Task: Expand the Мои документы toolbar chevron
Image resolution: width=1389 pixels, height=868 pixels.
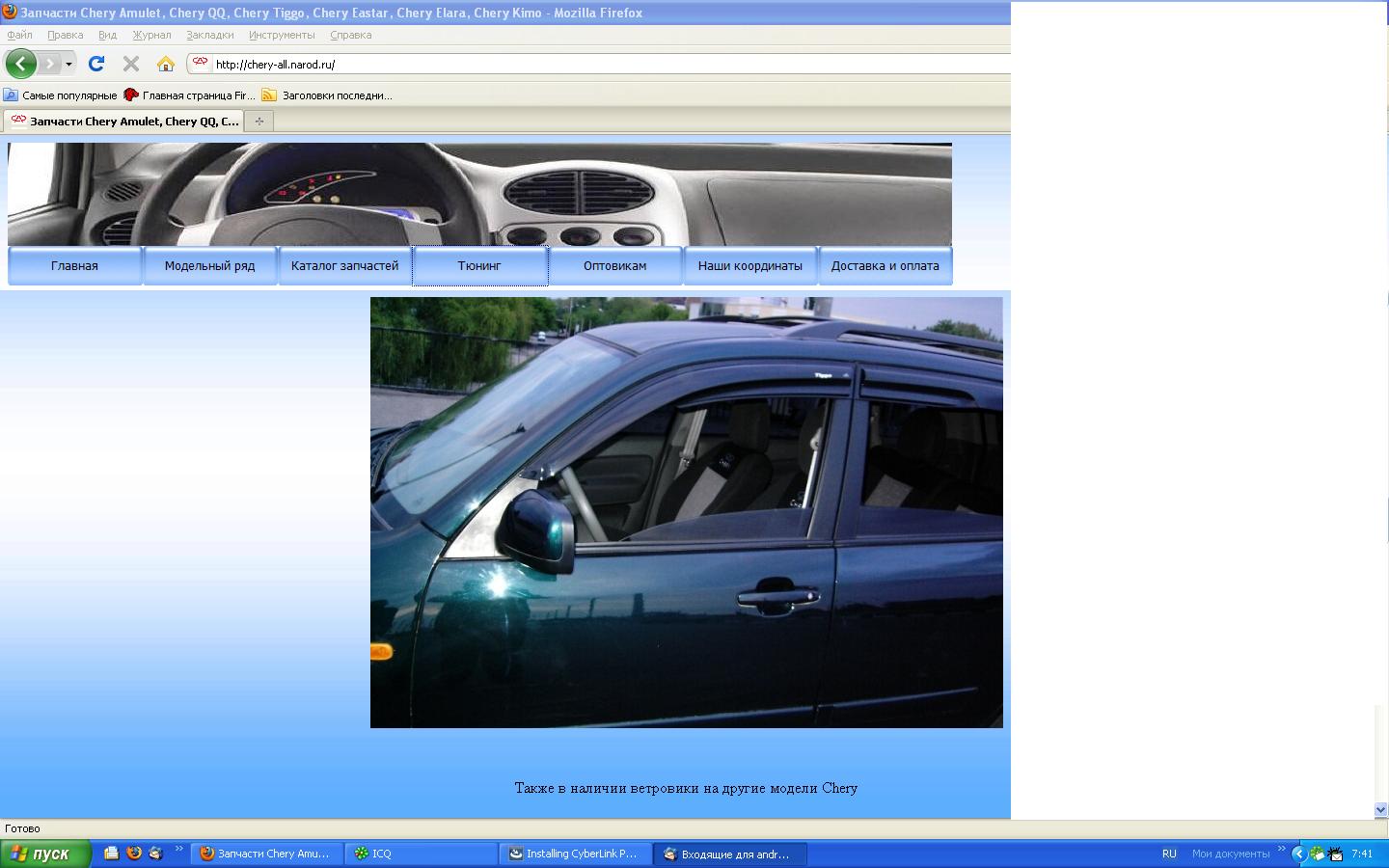Action: 1282,850
